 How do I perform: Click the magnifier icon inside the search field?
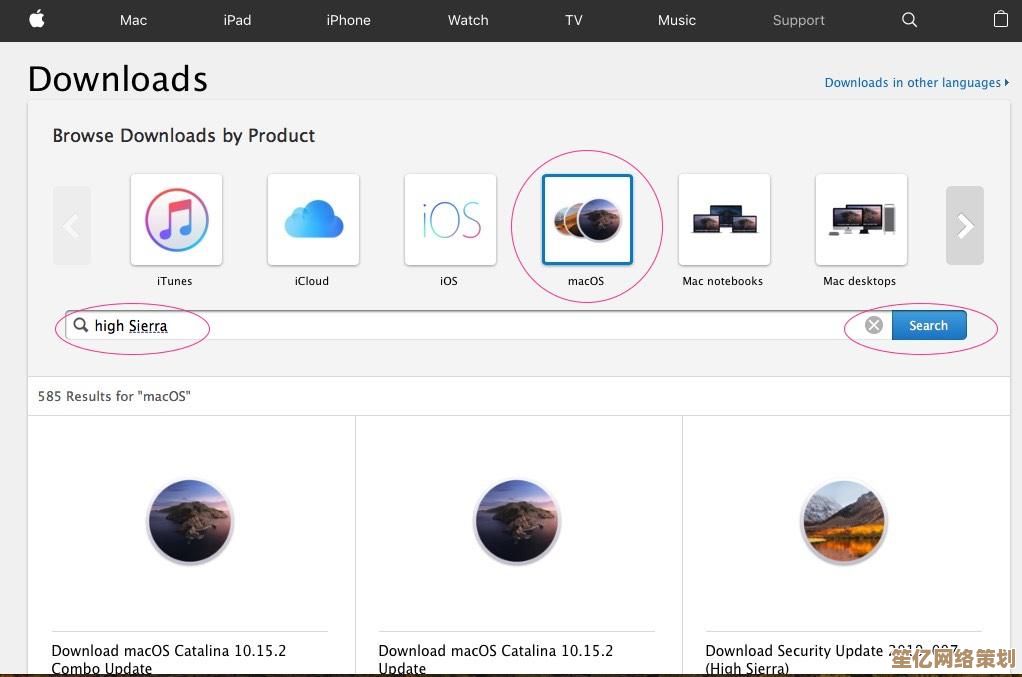coord(80,324)
